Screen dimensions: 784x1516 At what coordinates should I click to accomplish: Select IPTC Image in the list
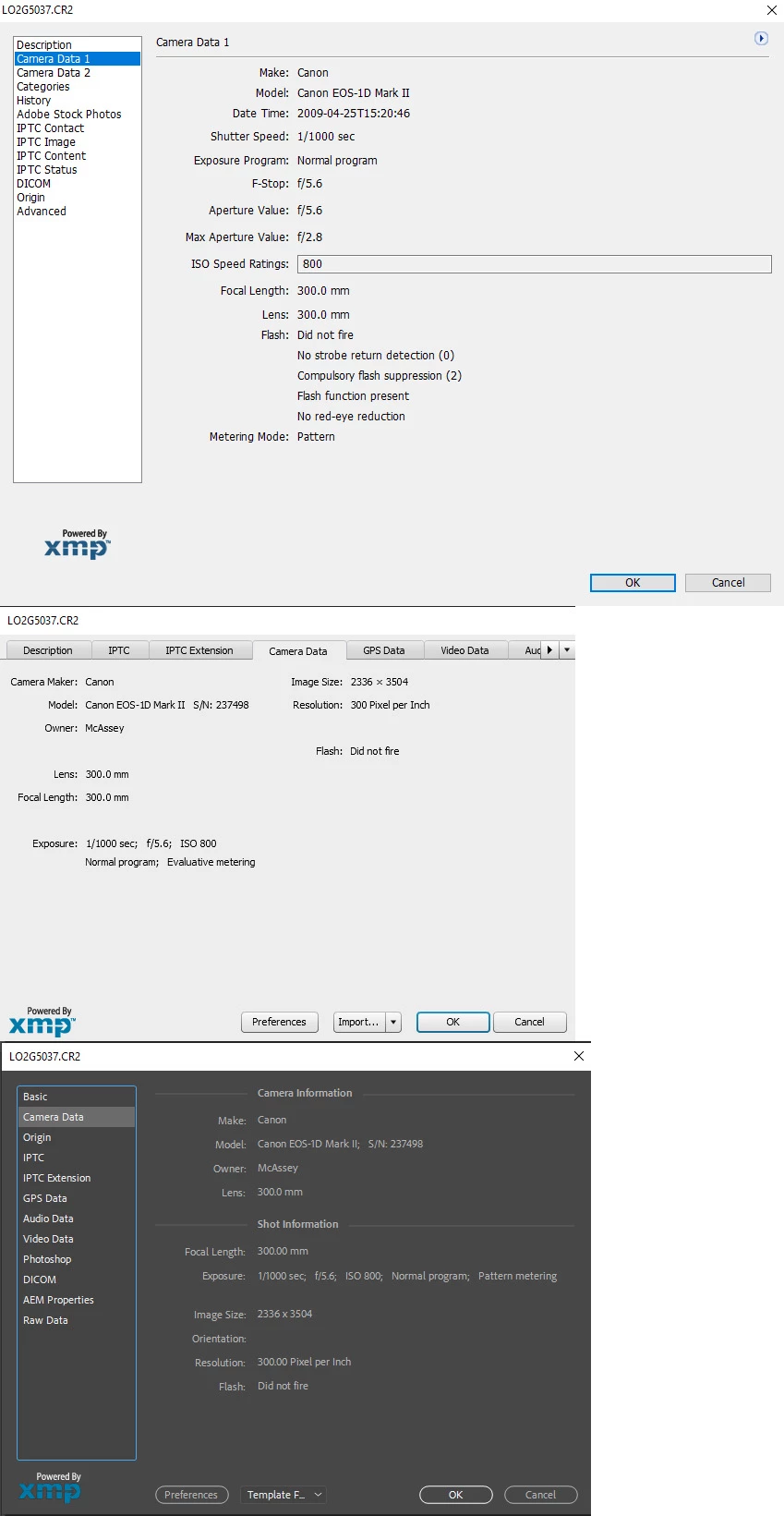point(78,141)
